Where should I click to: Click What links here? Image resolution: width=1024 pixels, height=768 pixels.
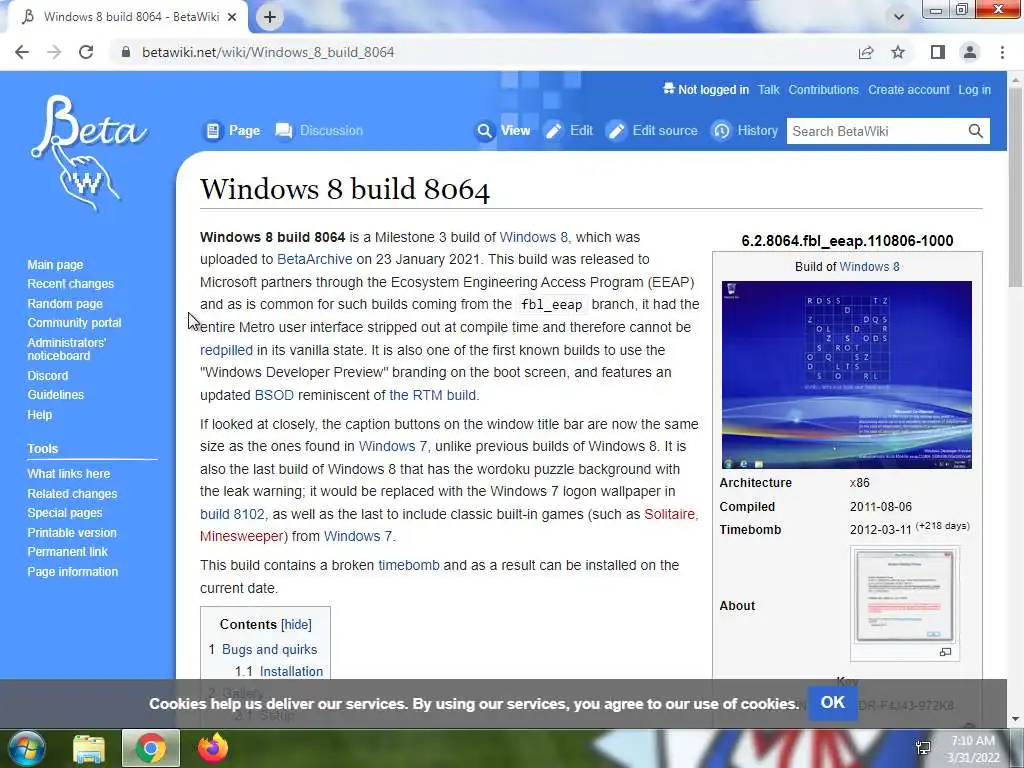[69, 473]
